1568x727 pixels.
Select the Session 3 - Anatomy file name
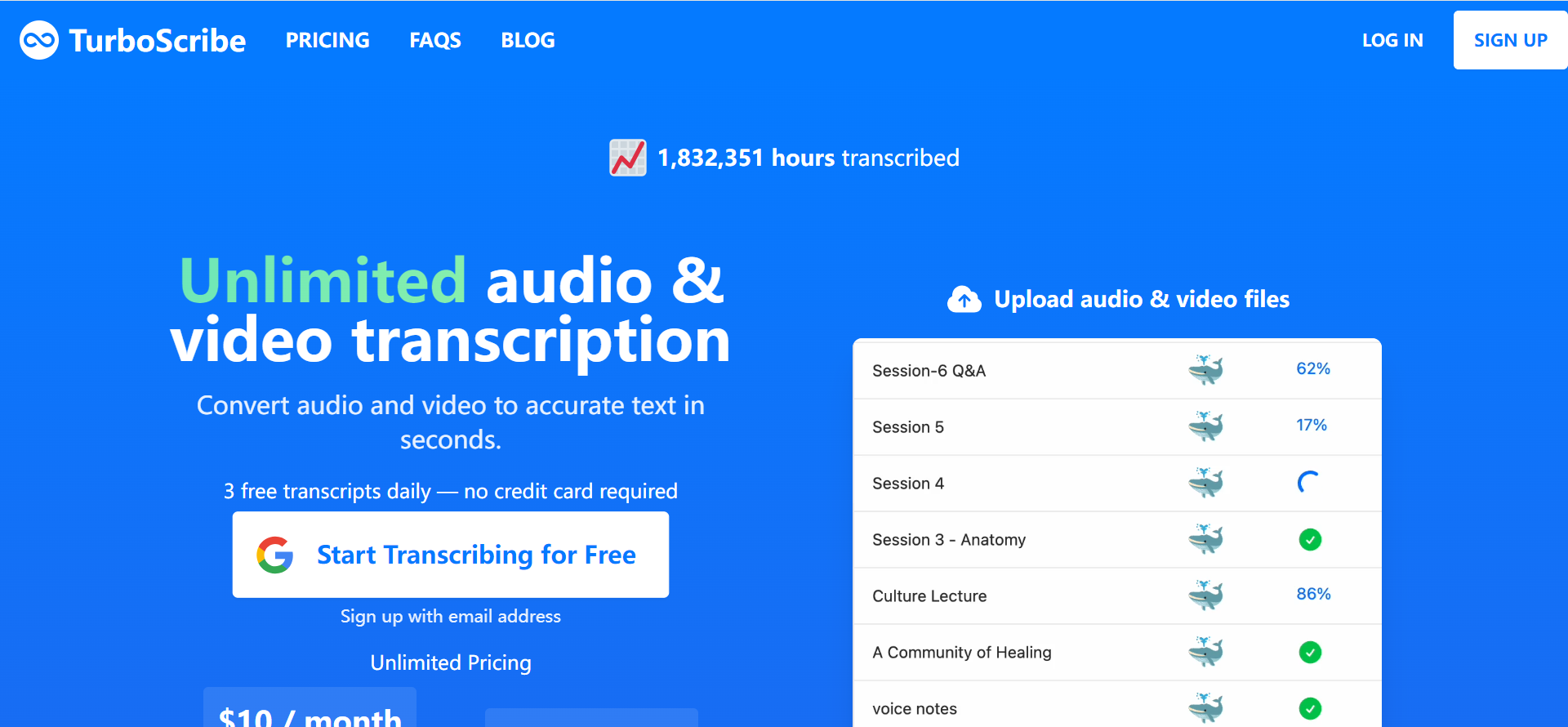[949, 540]
